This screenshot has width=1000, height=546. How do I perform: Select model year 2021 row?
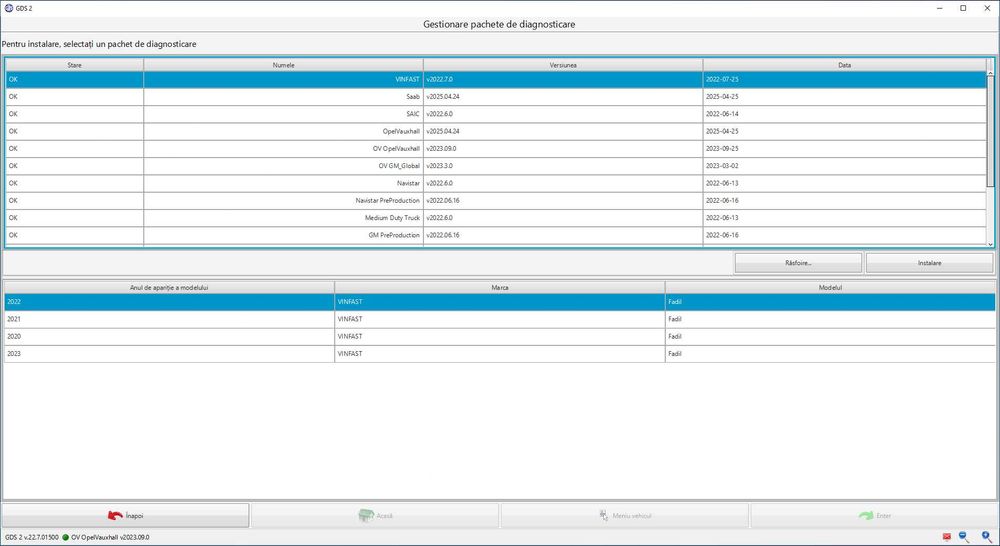point(499,319)
